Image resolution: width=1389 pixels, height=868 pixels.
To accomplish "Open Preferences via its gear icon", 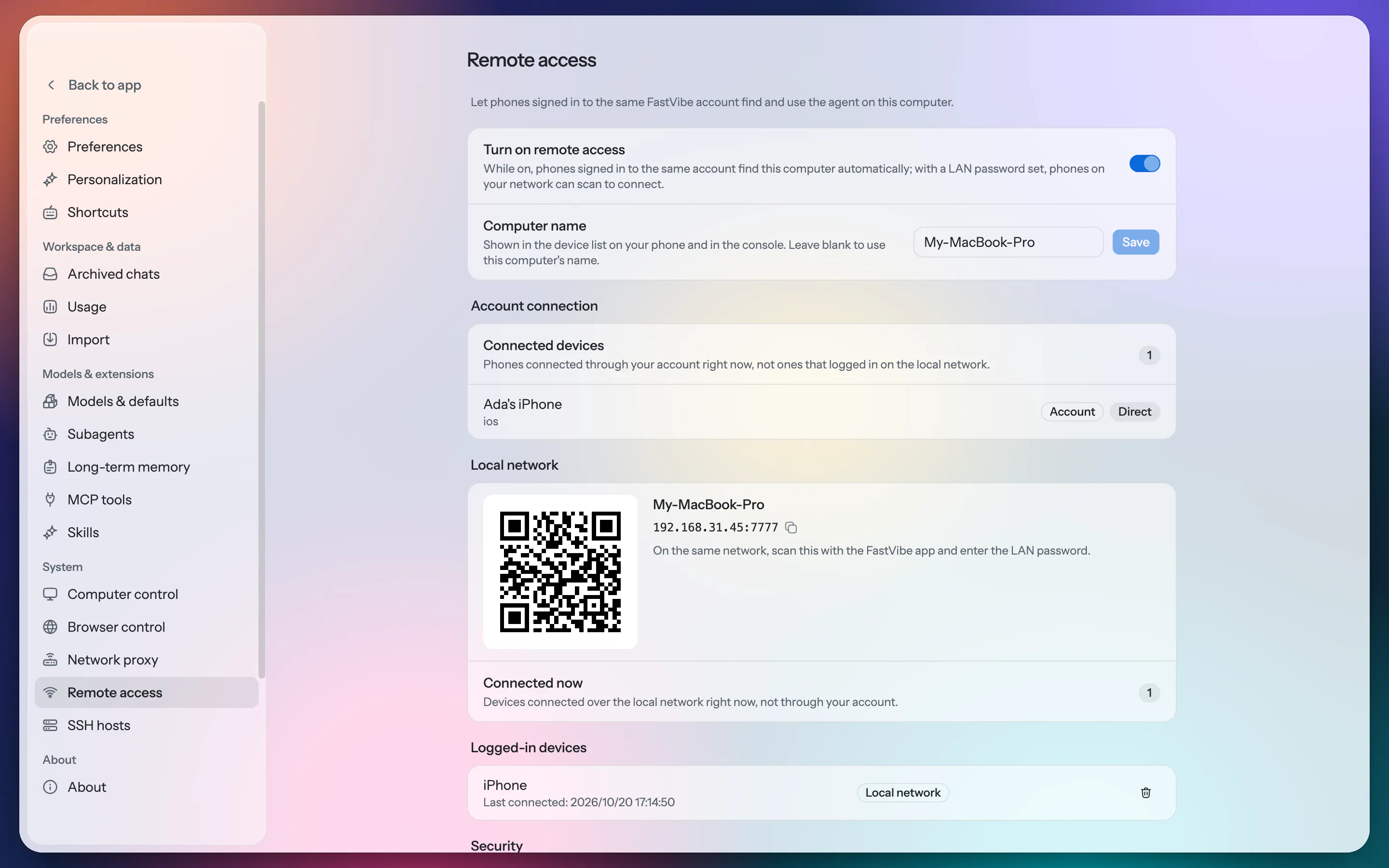I will coord(51,147).
